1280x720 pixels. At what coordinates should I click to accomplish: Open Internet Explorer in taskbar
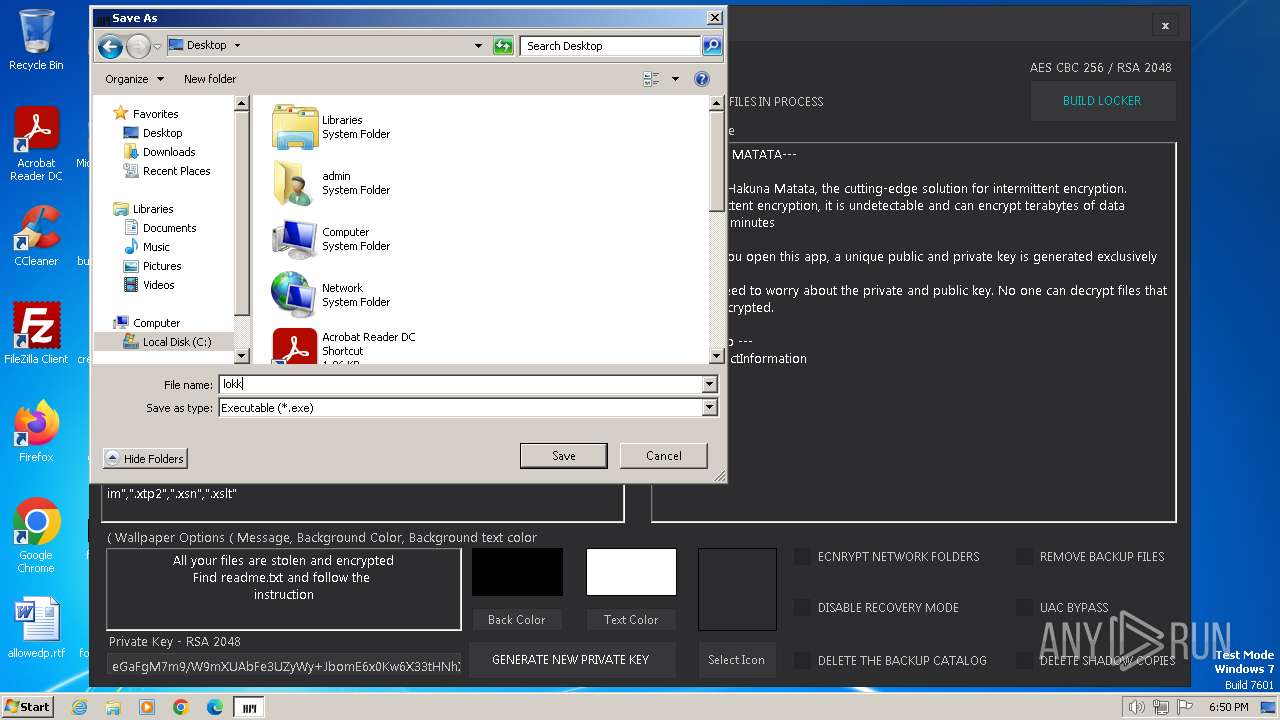click(x=79, y=707)
